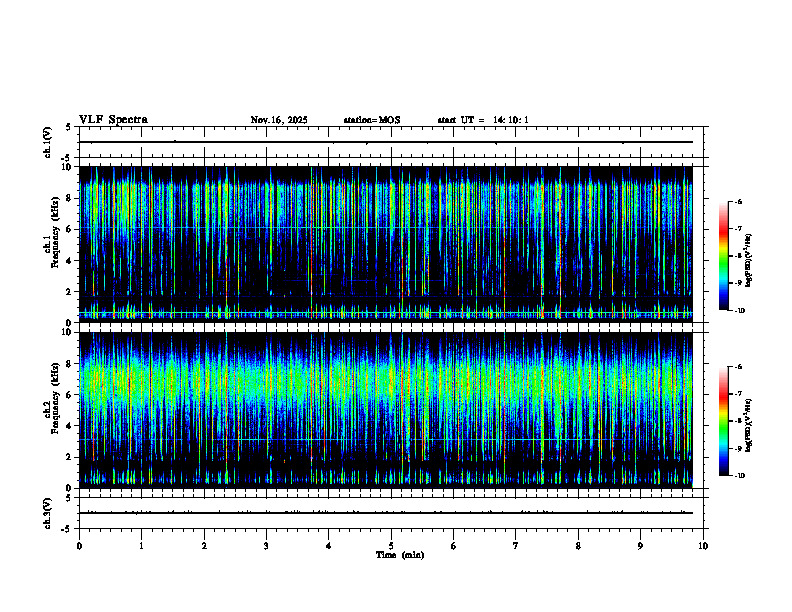Click the "-10" label on ch.1 color bar

click(x=739, y=311)
